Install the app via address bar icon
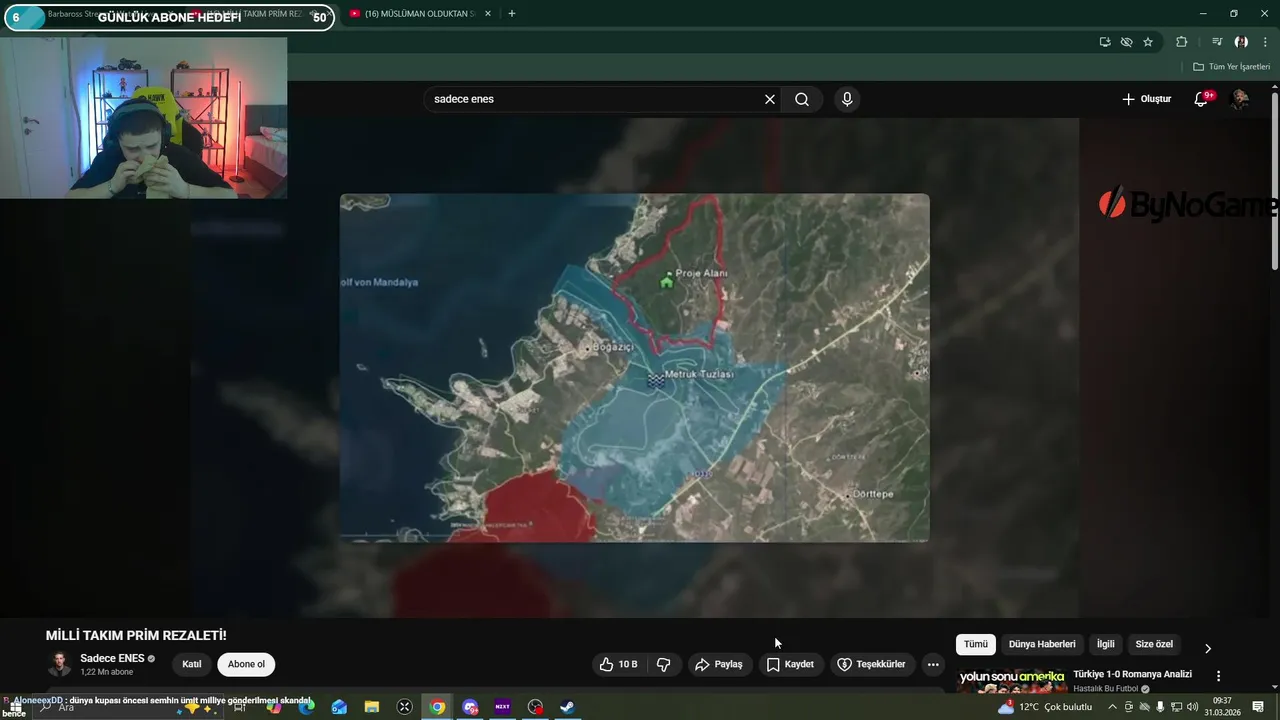1280x720 pixels. tap(1105, 42)
